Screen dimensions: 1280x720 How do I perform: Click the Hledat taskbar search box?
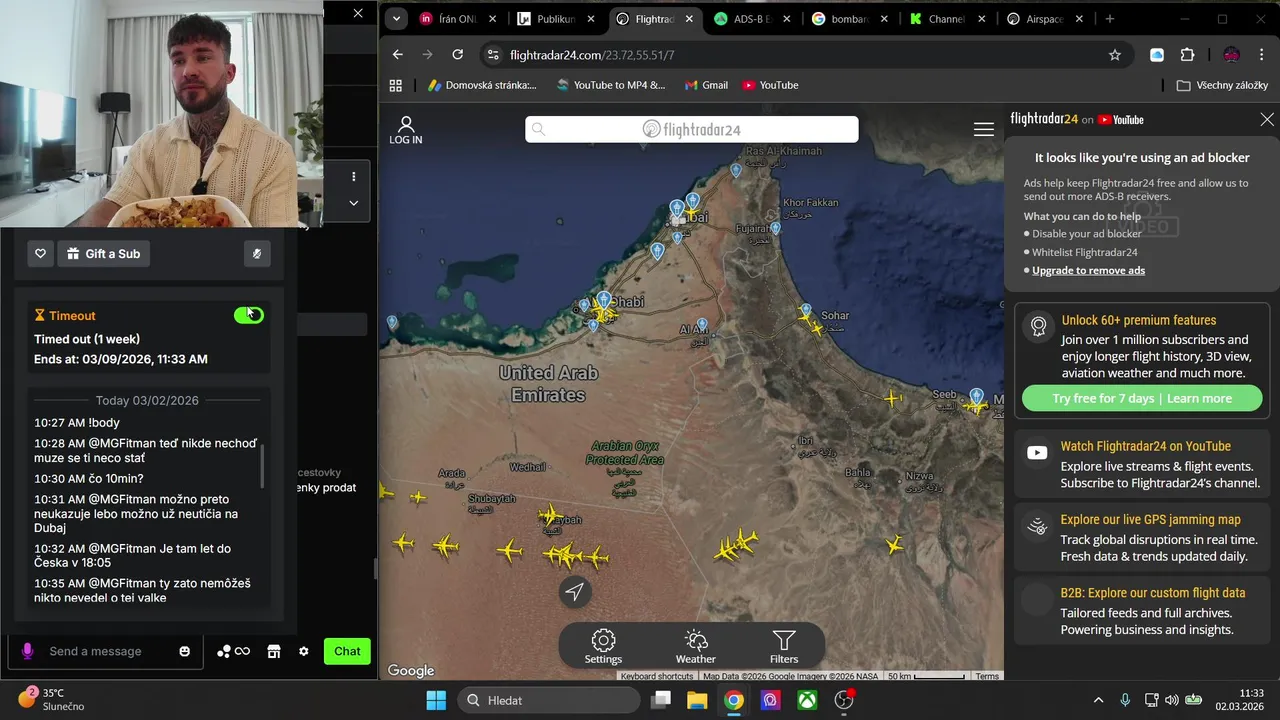[549, 700]
